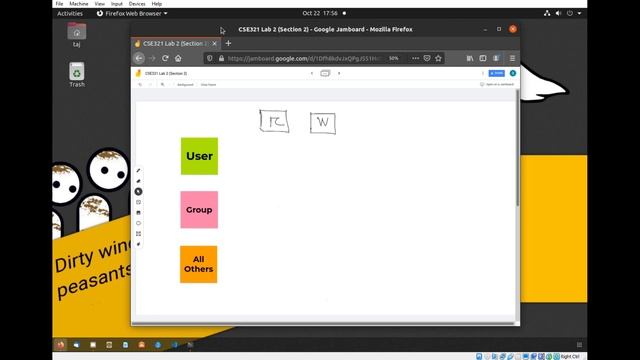Click the Redo arrow in Jamboard
The image size is (640, 360).
tap(150, 84)
